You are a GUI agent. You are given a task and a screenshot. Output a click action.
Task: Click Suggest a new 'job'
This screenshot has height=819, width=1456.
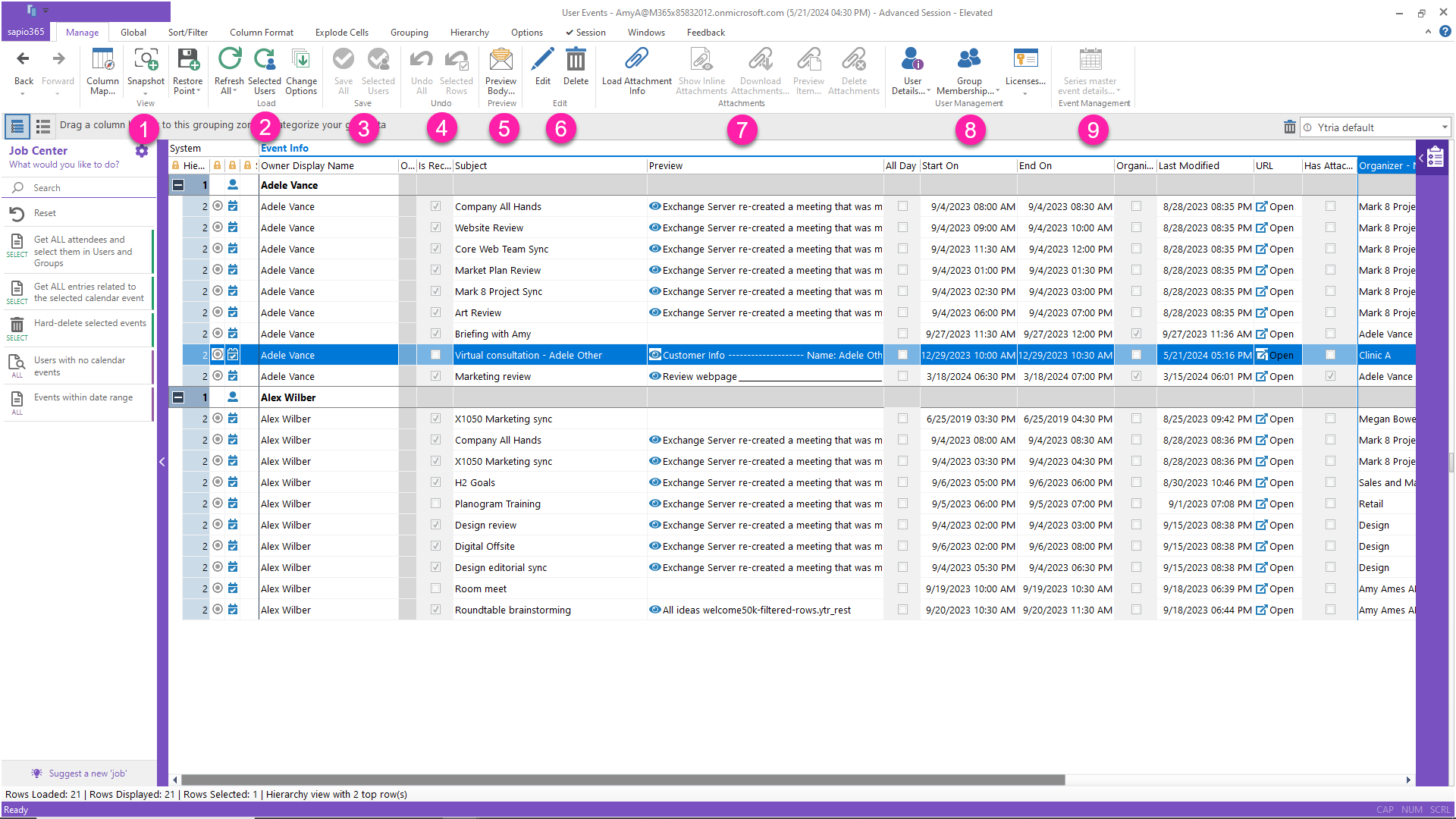click(x=79, y=773)
